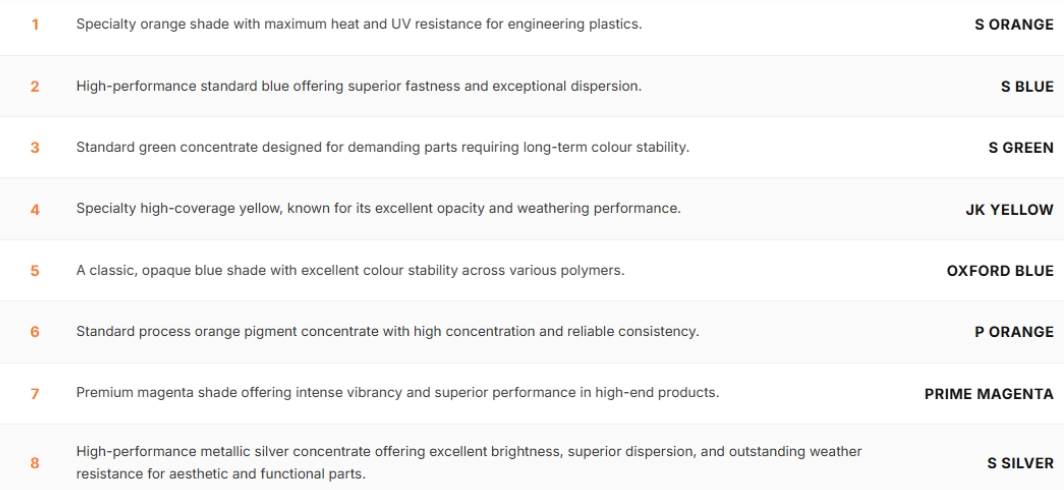Click the specialty orange shade description
The width and height of the screenshot is (1064, 490).
click(359, 25)
